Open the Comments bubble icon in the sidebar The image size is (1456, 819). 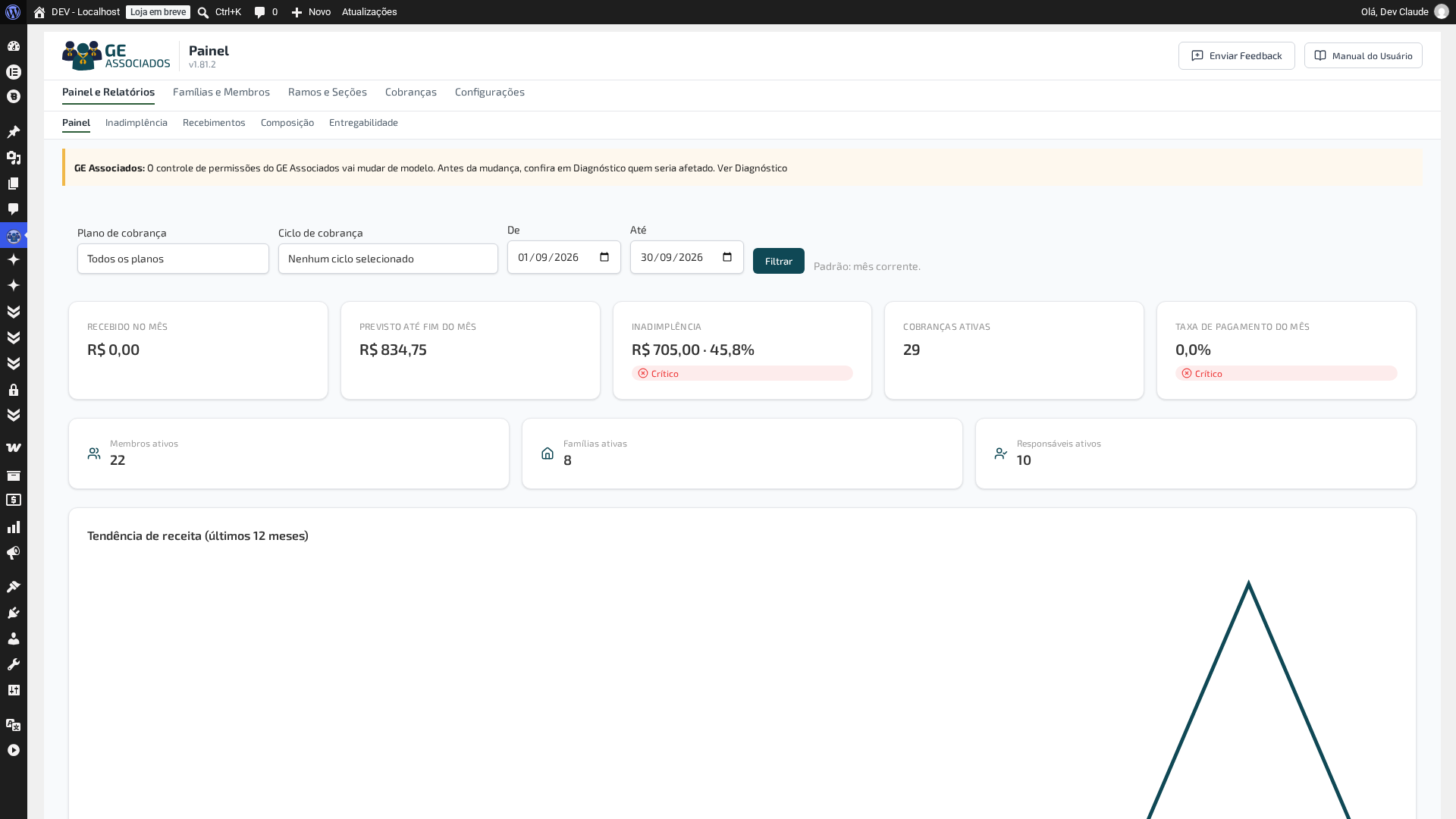[x=14, y=209]
